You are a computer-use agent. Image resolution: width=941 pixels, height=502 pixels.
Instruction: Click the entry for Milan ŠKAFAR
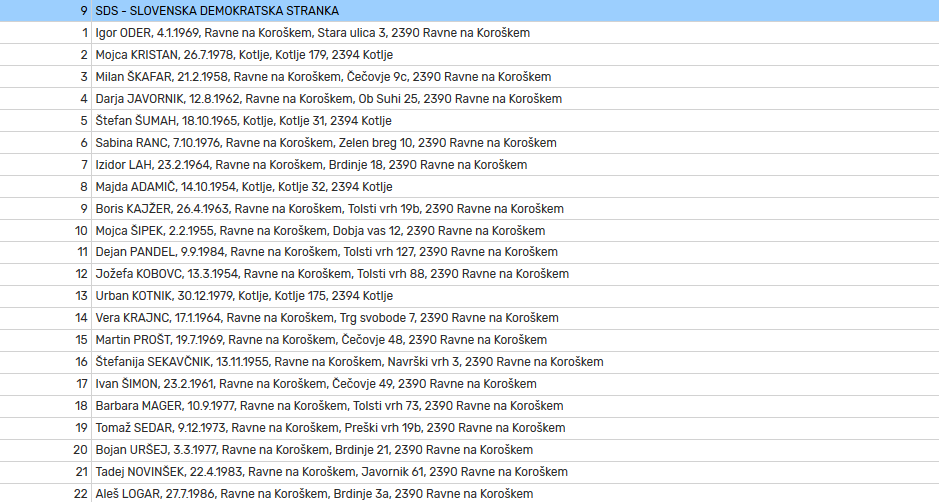(x=470, y=77)
